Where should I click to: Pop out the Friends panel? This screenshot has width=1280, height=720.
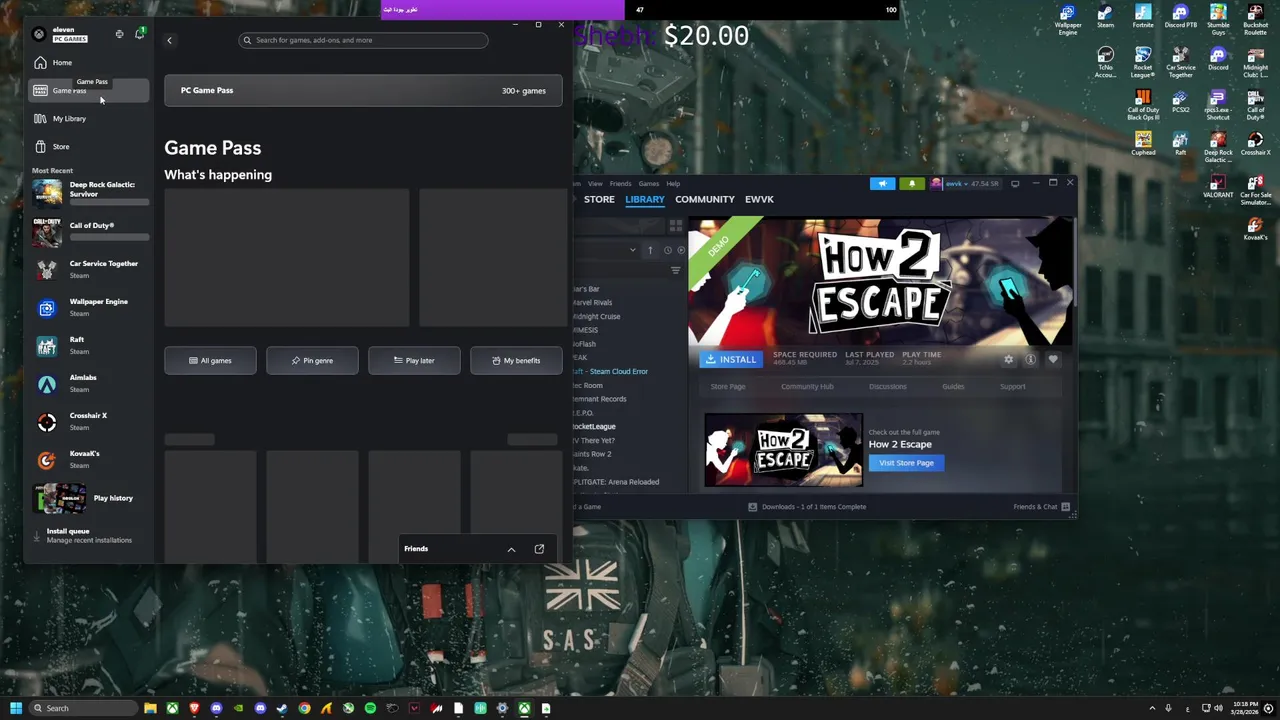pyautogui.click(x=539, y=549)
